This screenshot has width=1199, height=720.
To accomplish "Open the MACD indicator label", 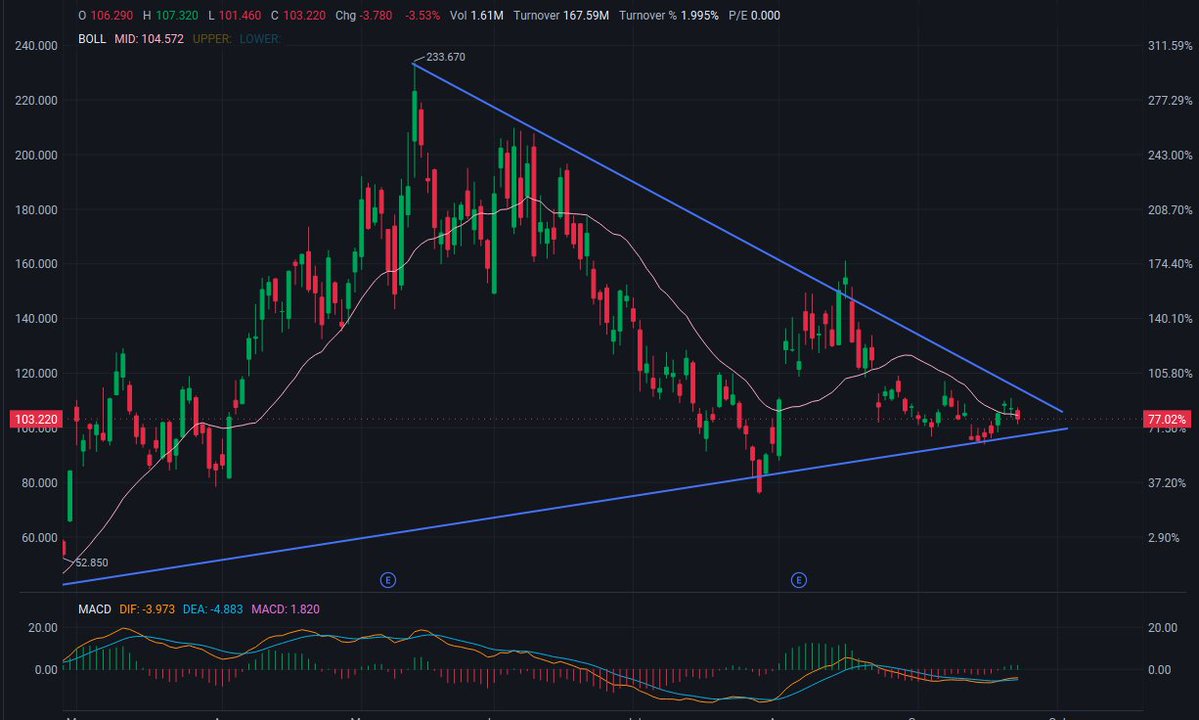I will [x=95, y=609].
